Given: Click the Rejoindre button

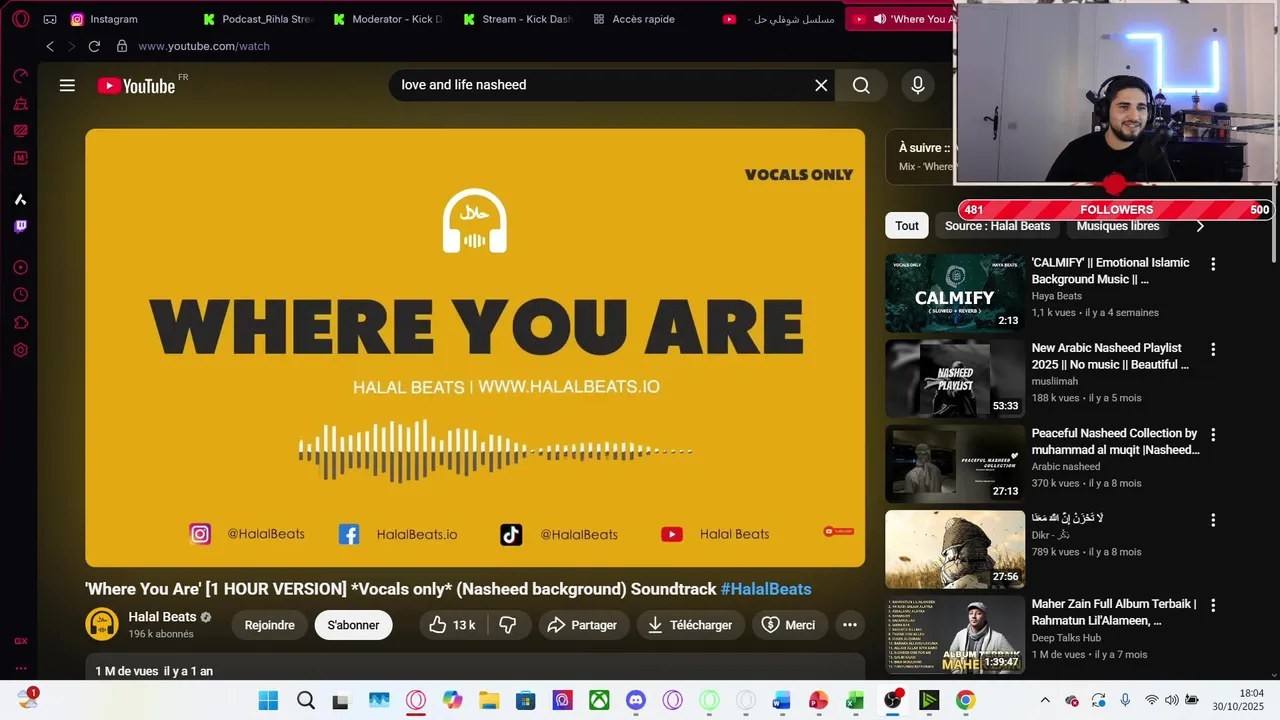Looking at the screenshot, I should 270,625.
